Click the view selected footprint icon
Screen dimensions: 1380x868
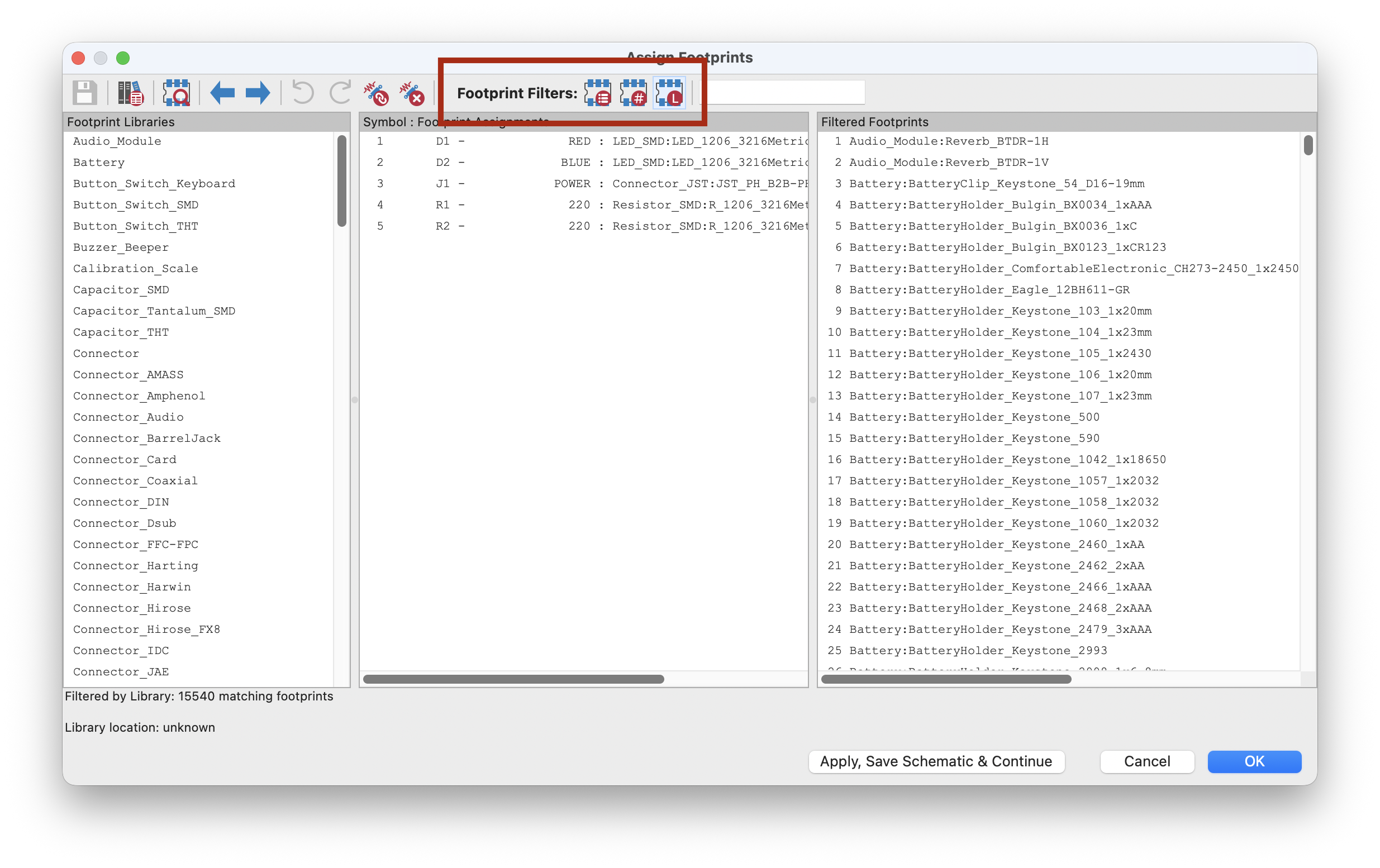176,93
